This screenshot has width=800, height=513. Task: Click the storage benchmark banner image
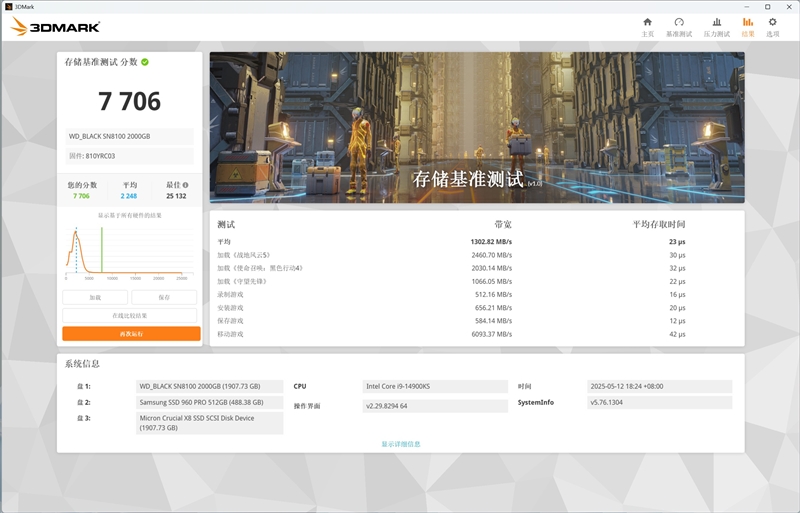point(477,127)
